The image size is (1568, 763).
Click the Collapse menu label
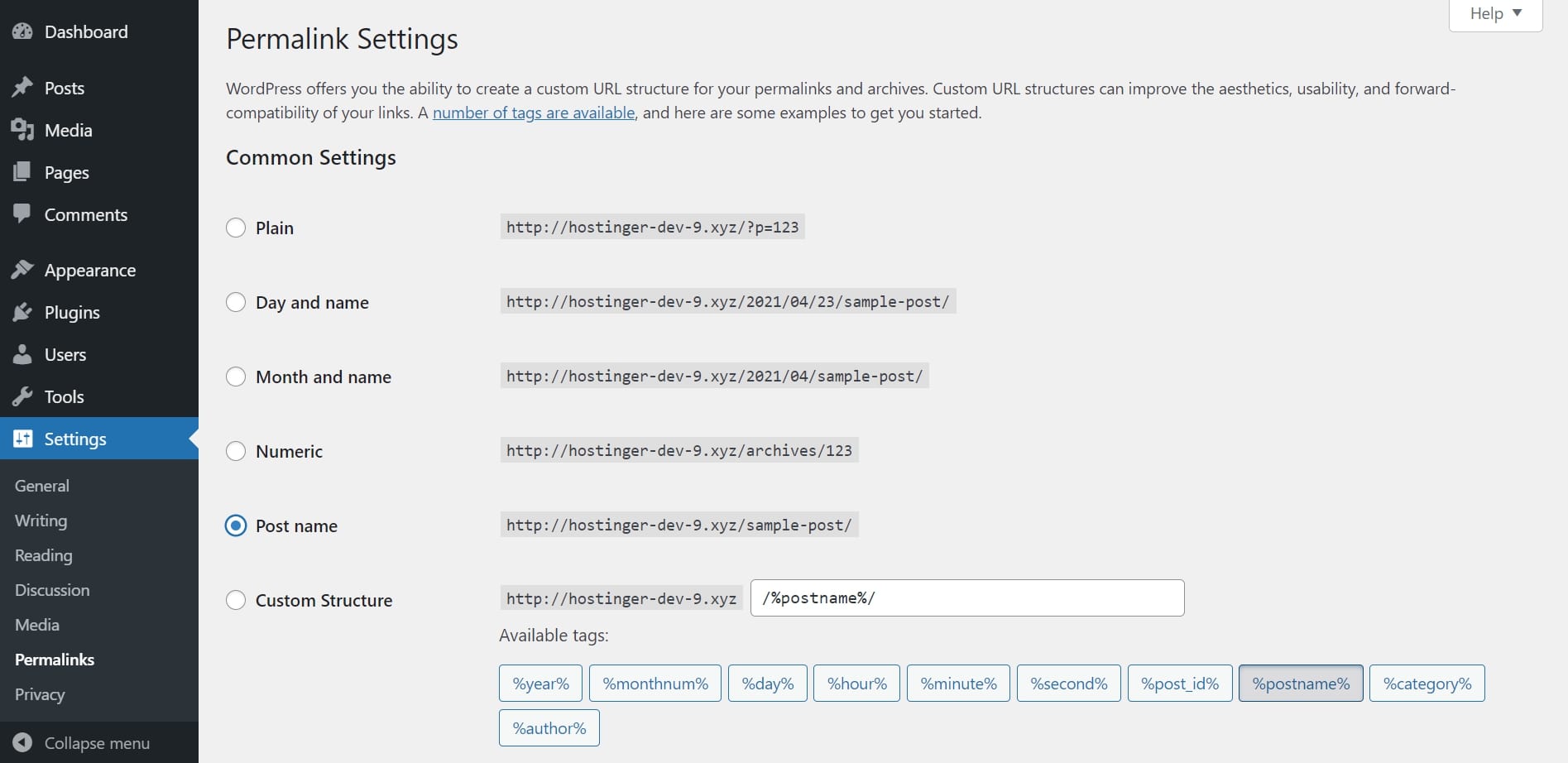(97, 743)
